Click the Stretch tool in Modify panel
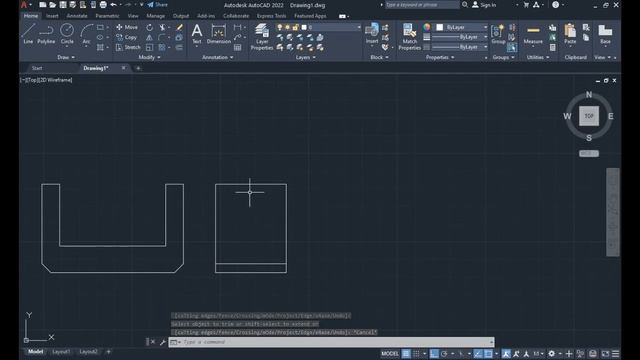 pos(128,47)
